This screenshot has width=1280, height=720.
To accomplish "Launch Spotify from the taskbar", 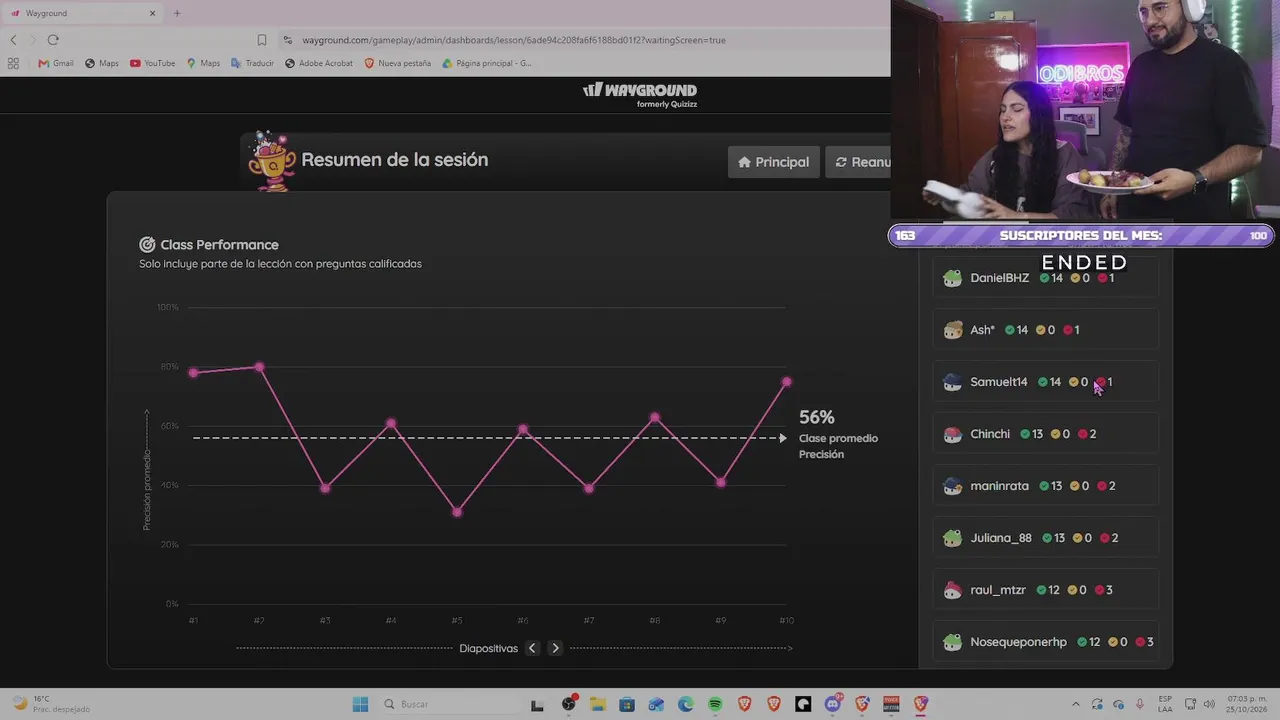I will tap(715, 704).
